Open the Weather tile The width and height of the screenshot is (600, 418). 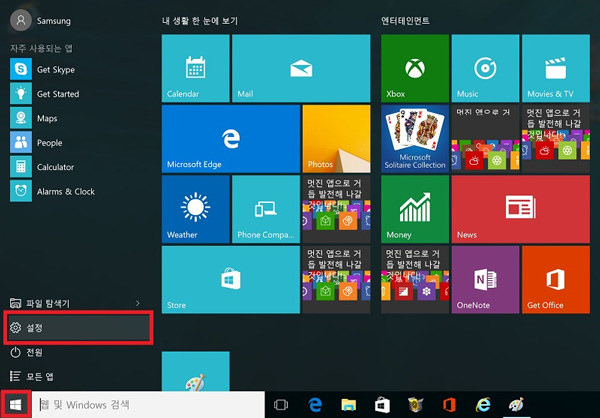tap(196, 209)
